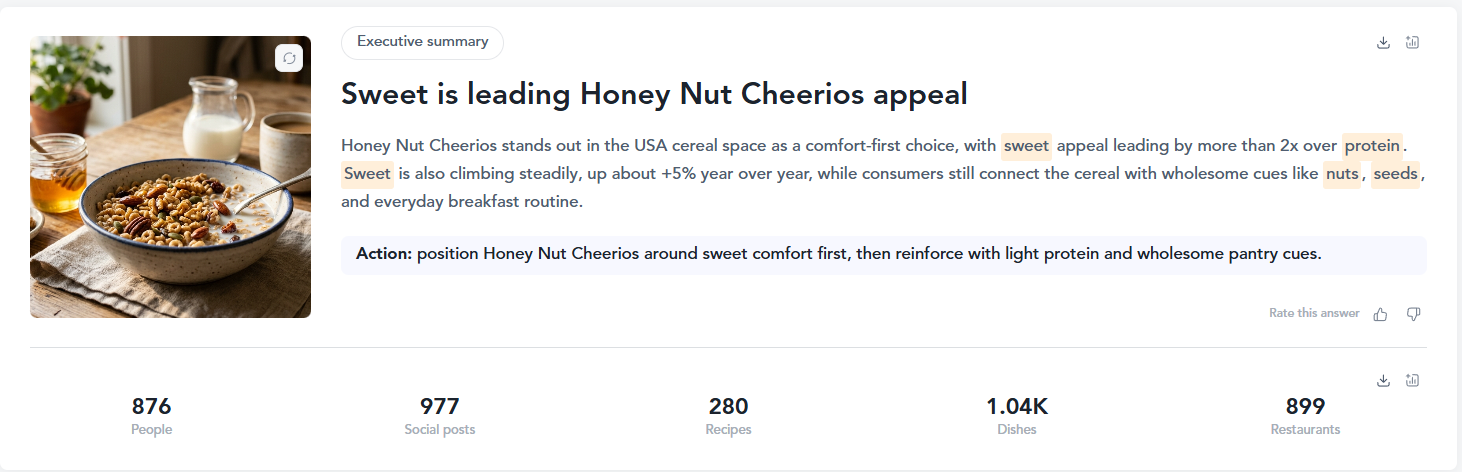Open the 1.04K Dishes statistic
Screen dimensions: 1462x472
(x=1017, y=416)
